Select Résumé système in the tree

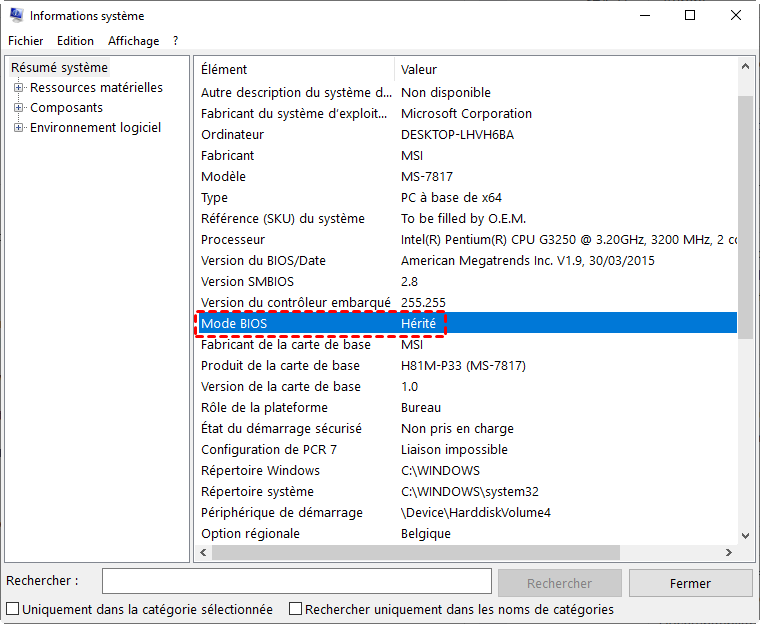click(59, 68)
